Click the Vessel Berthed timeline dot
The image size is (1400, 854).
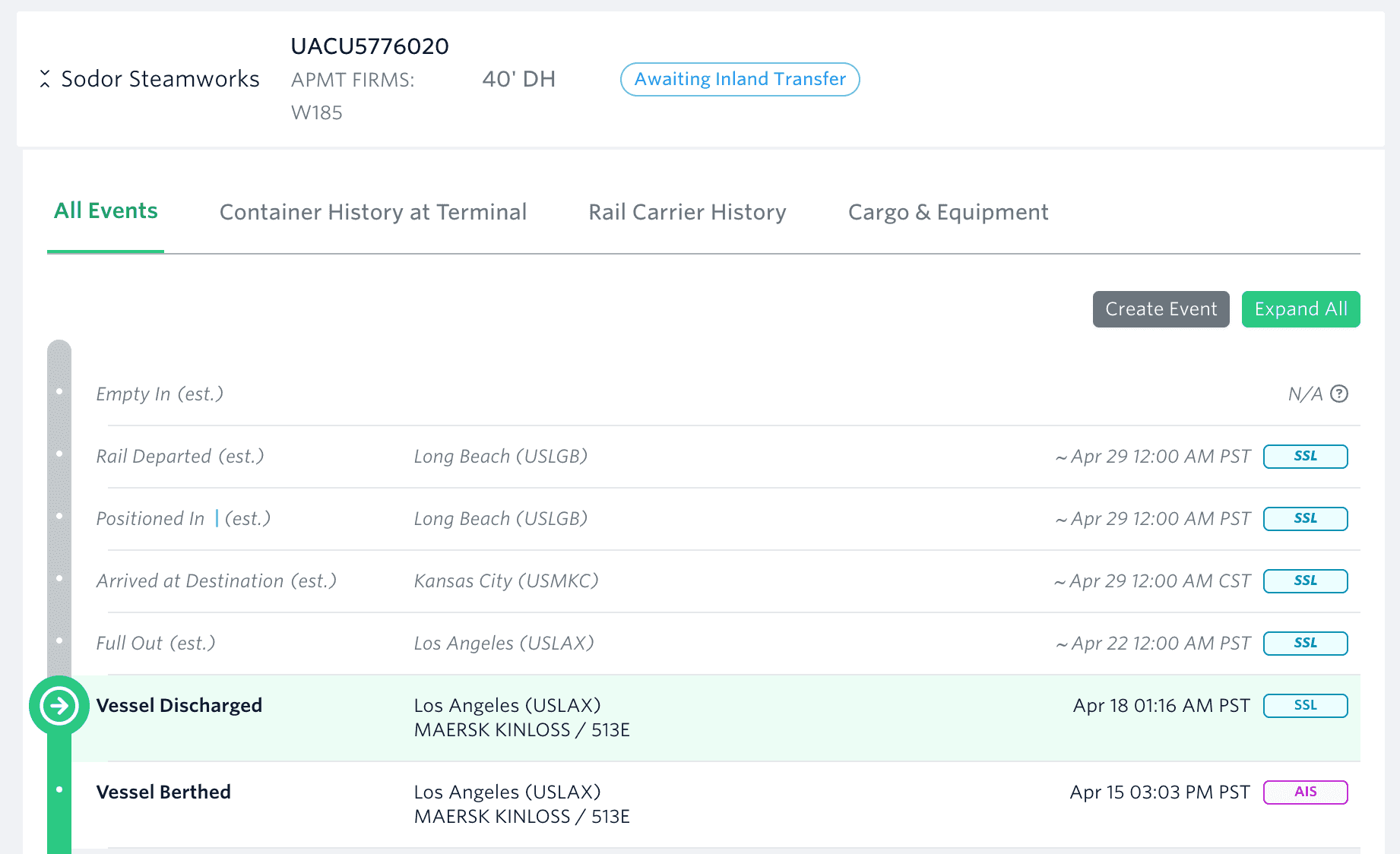click(59, 789)
